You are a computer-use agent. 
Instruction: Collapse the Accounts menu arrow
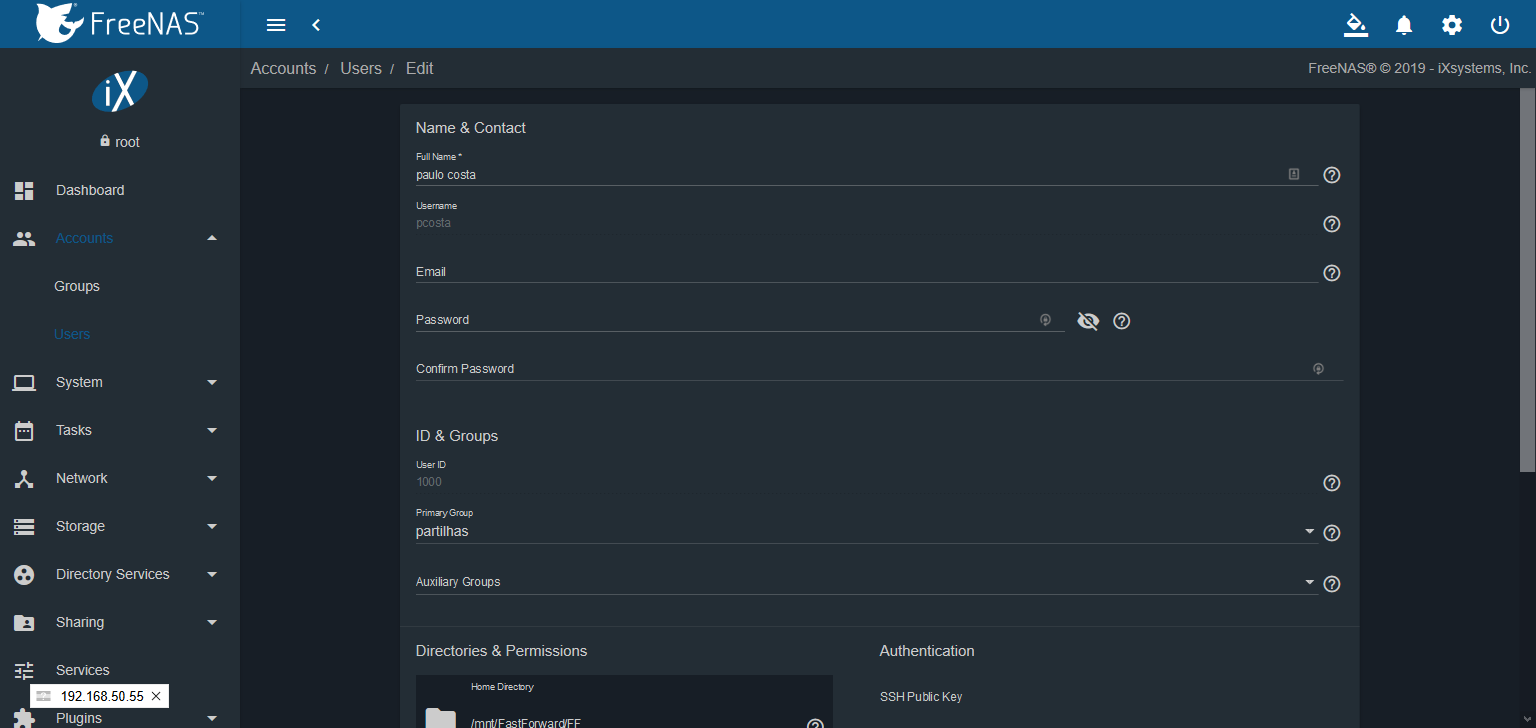(x=212, y=238)
